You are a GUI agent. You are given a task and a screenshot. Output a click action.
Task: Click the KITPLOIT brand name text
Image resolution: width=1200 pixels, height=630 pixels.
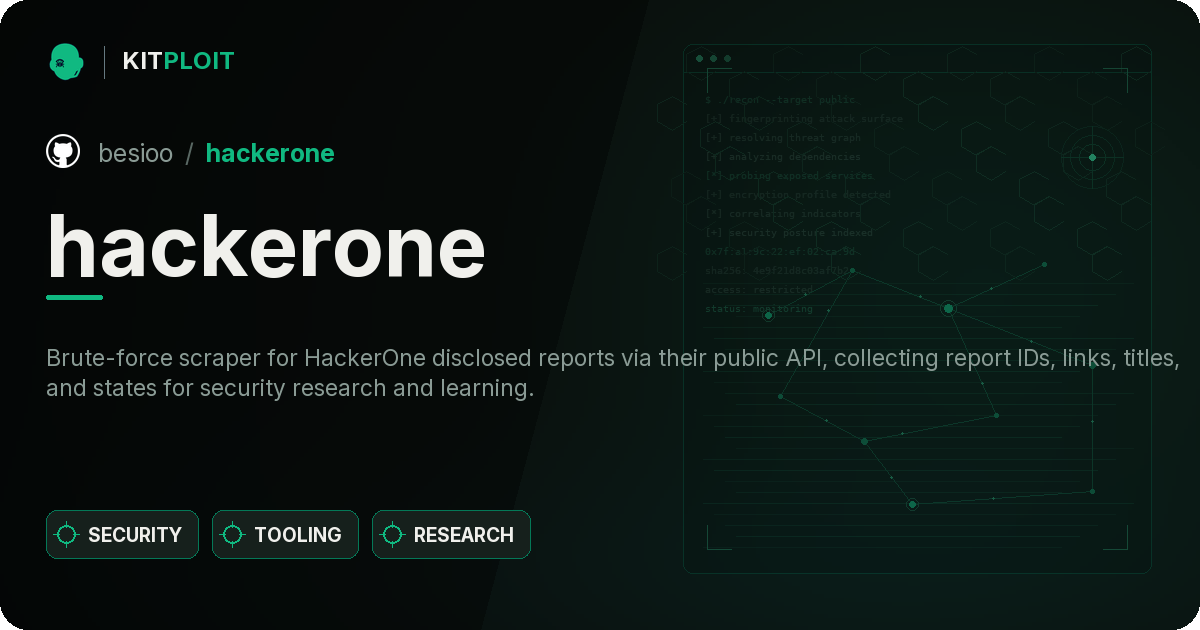click(x=178, y=61)
